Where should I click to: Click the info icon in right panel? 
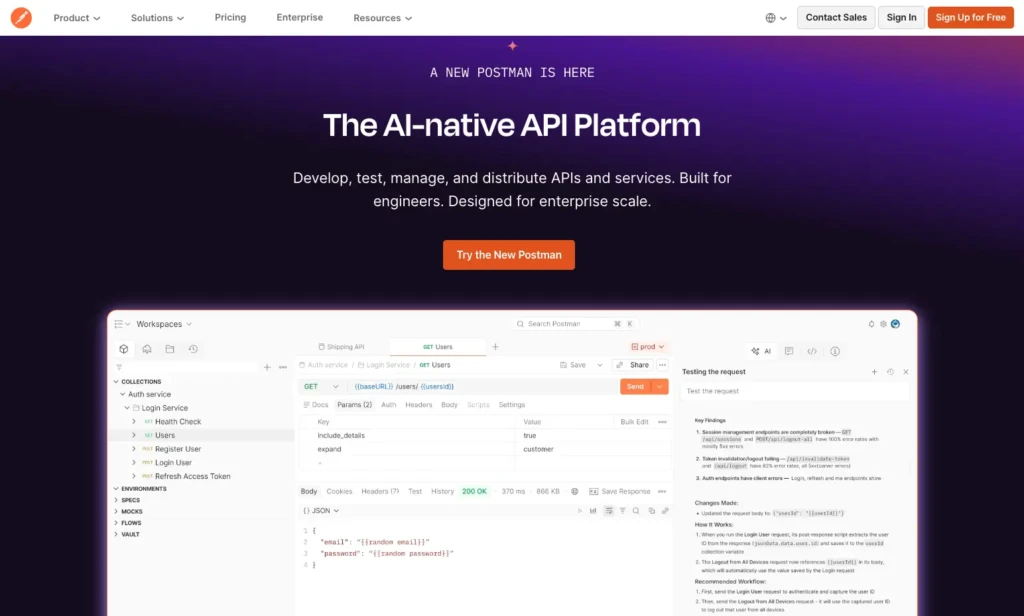point(835,351)
